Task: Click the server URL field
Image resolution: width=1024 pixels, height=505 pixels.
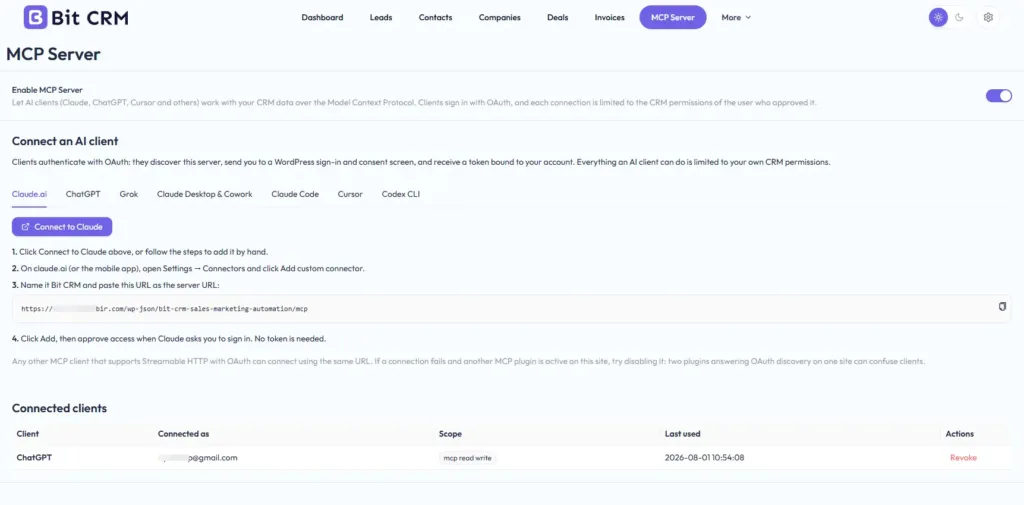Action: [x=511, y=308]
